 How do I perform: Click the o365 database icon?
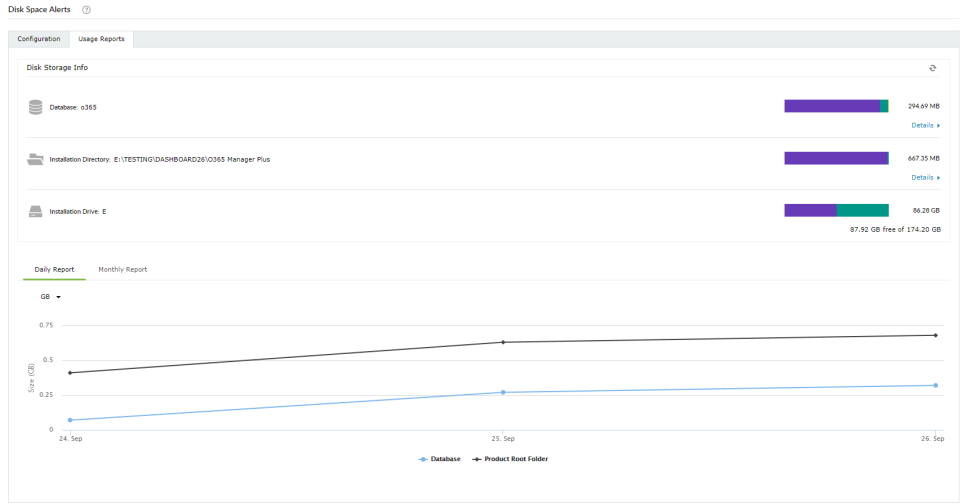36,106
